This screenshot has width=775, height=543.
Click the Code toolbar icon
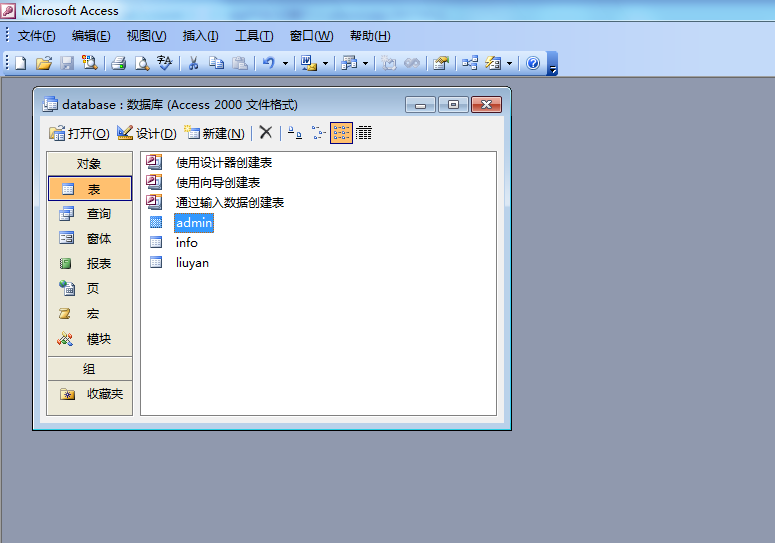pyautogui.click(x=389, y=63)
